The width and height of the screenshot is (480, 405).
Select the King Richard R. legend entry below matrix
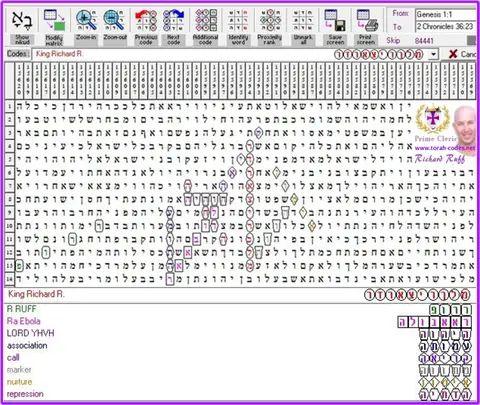pos(36,294)
